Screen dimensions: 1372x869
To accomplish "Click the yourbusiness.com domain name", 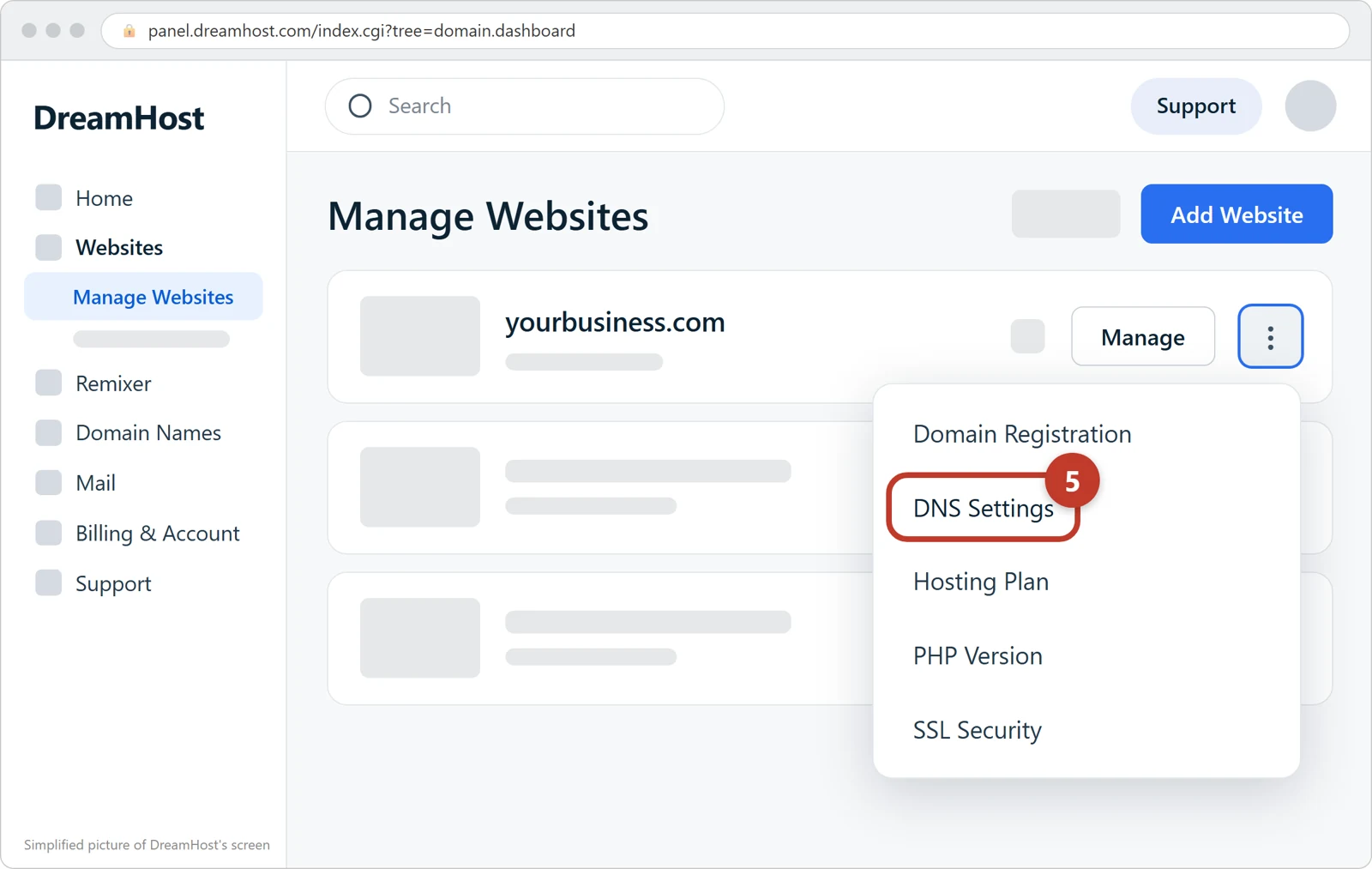I will pos(615,323).
